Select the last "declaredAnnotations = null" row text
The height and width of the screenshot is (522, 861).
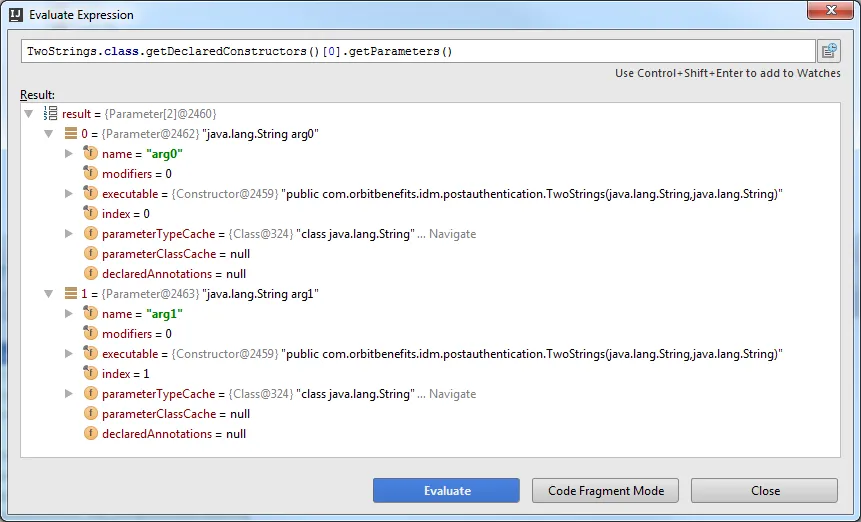coord(174,434)
